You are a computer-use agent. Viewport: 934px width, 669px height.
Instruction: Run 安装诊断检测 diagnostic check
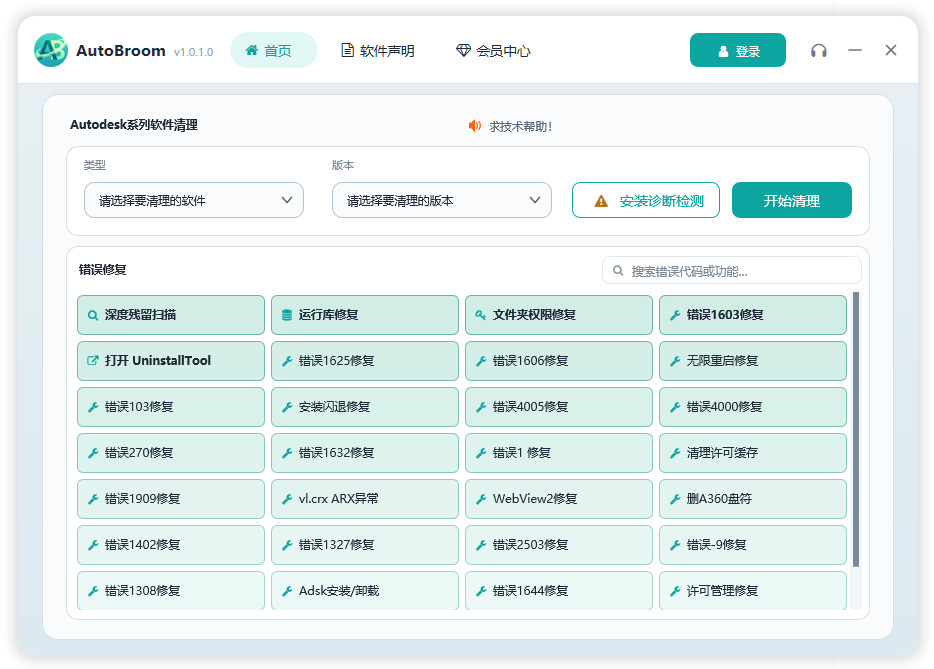point(646,200)
